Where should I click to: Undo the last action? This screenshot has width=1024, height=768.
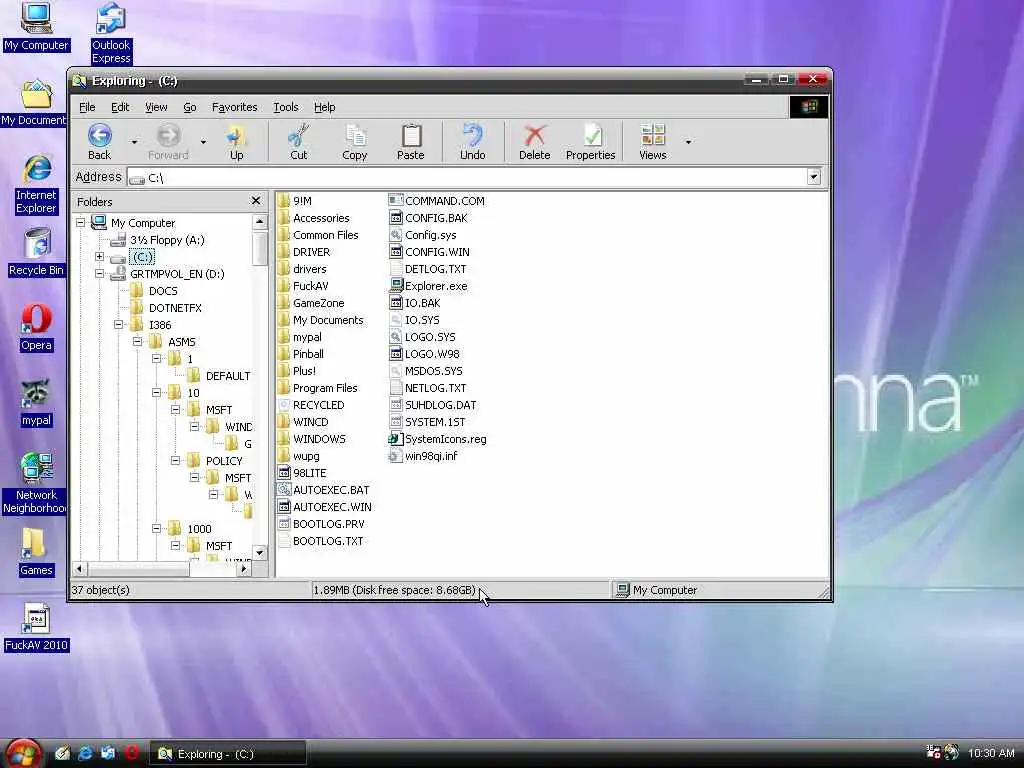tap(472, 142)
